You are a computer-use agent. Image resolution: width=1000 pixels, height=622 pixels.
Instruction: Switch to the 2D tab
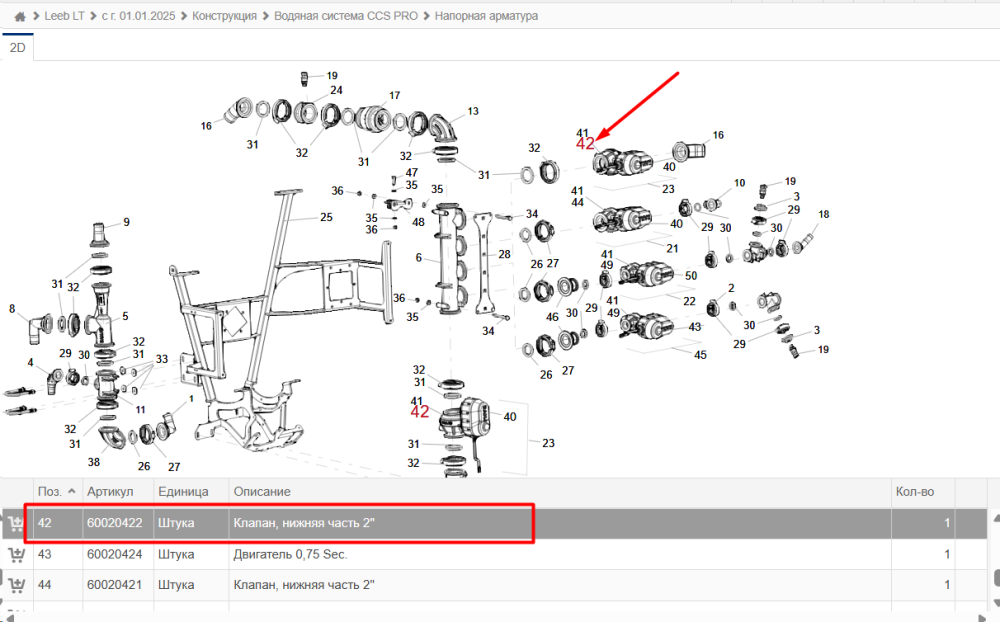coord(17,48)
